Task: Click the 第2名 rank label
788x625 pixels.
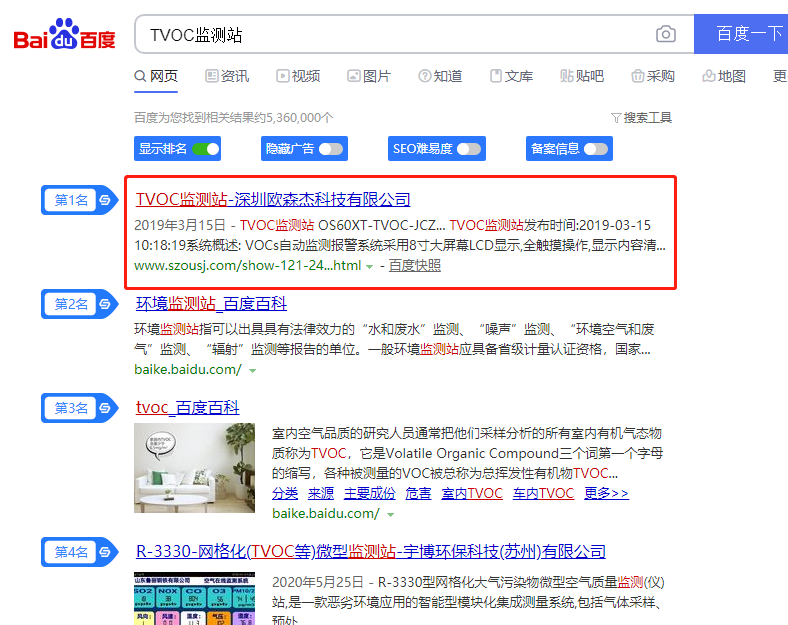Action: 71,304
